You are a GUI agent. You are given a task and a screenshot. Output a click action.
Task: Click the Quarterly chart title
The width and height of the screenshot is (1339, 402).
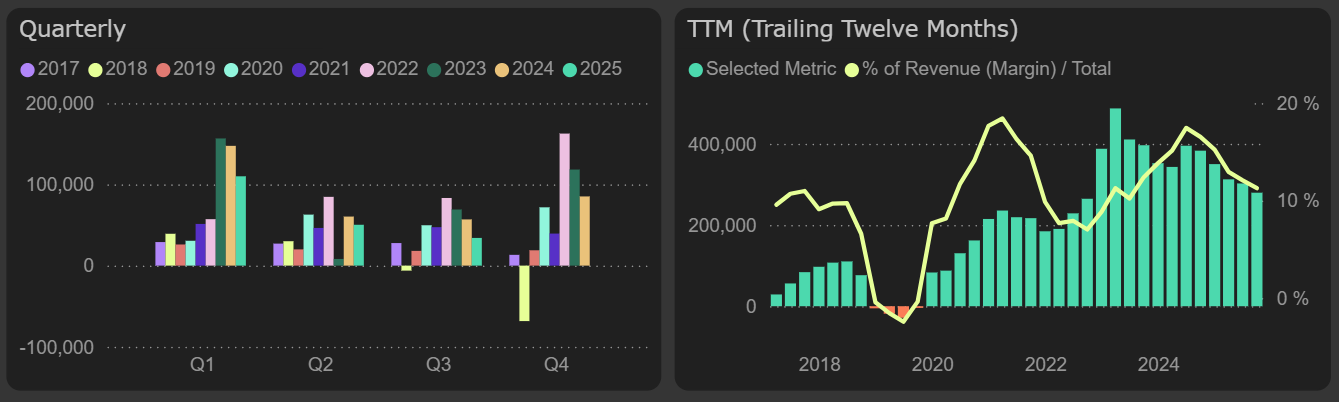tap(73, 30)
